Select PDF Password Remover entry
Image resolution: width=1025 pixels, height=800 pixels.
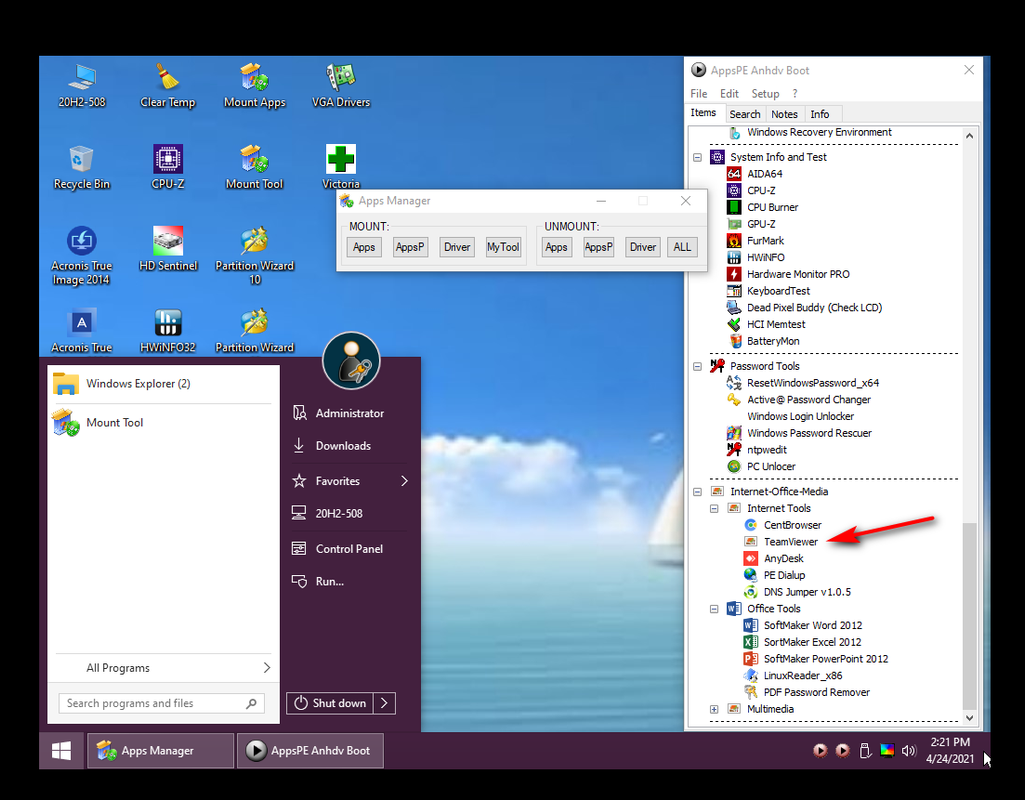tap(816, 692)
